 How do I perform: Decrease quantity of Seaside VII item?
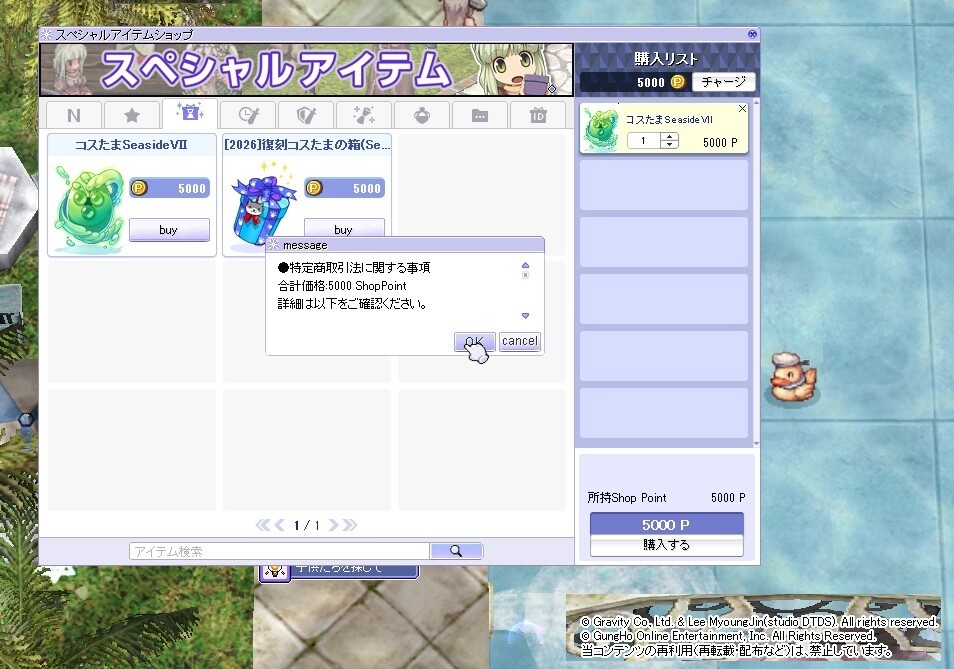tap(669, 145)
